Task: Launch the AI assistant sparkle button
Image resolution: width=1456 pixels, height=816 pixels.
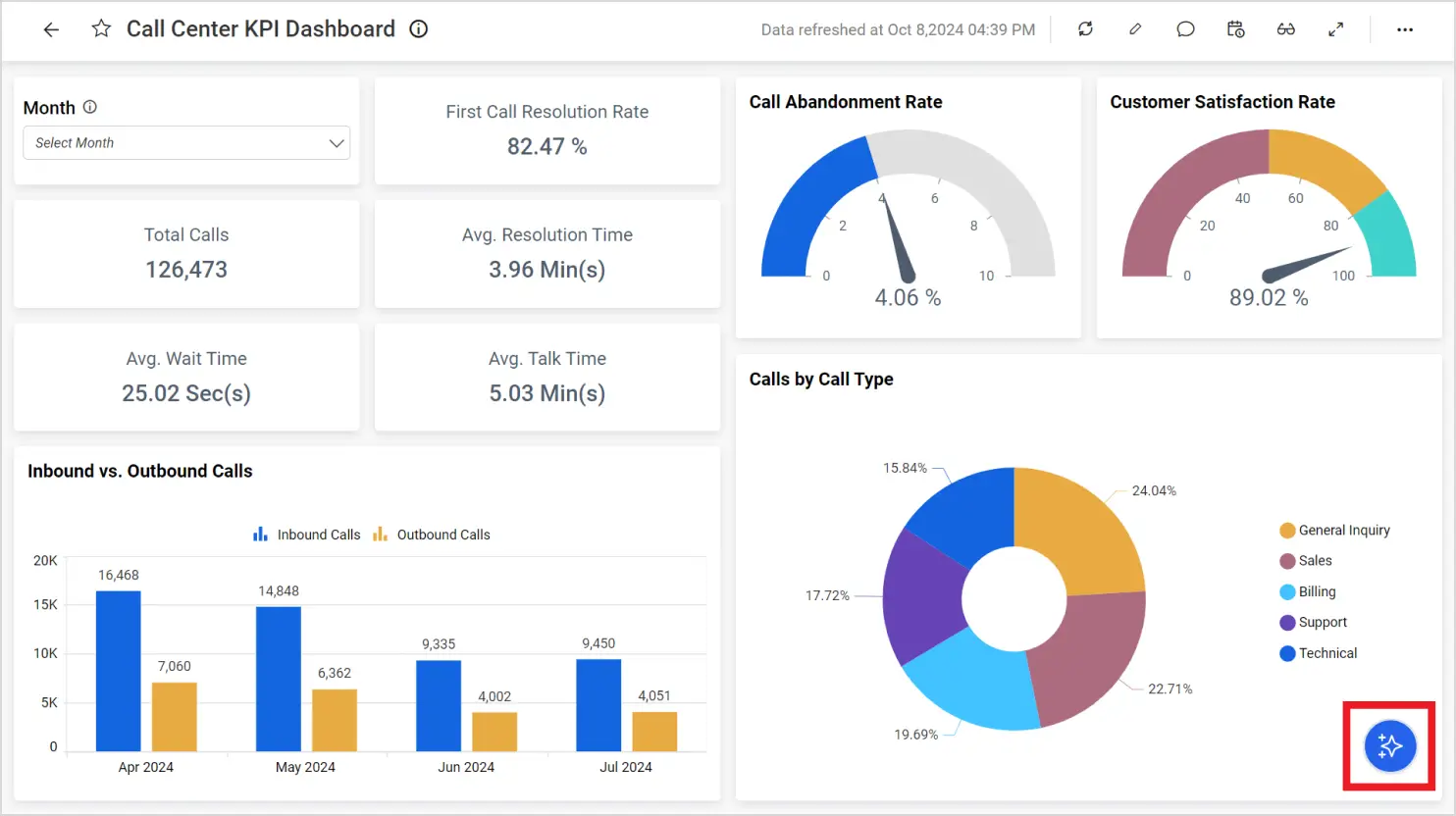Action: pyautogui.click(x=1389, y=746)
